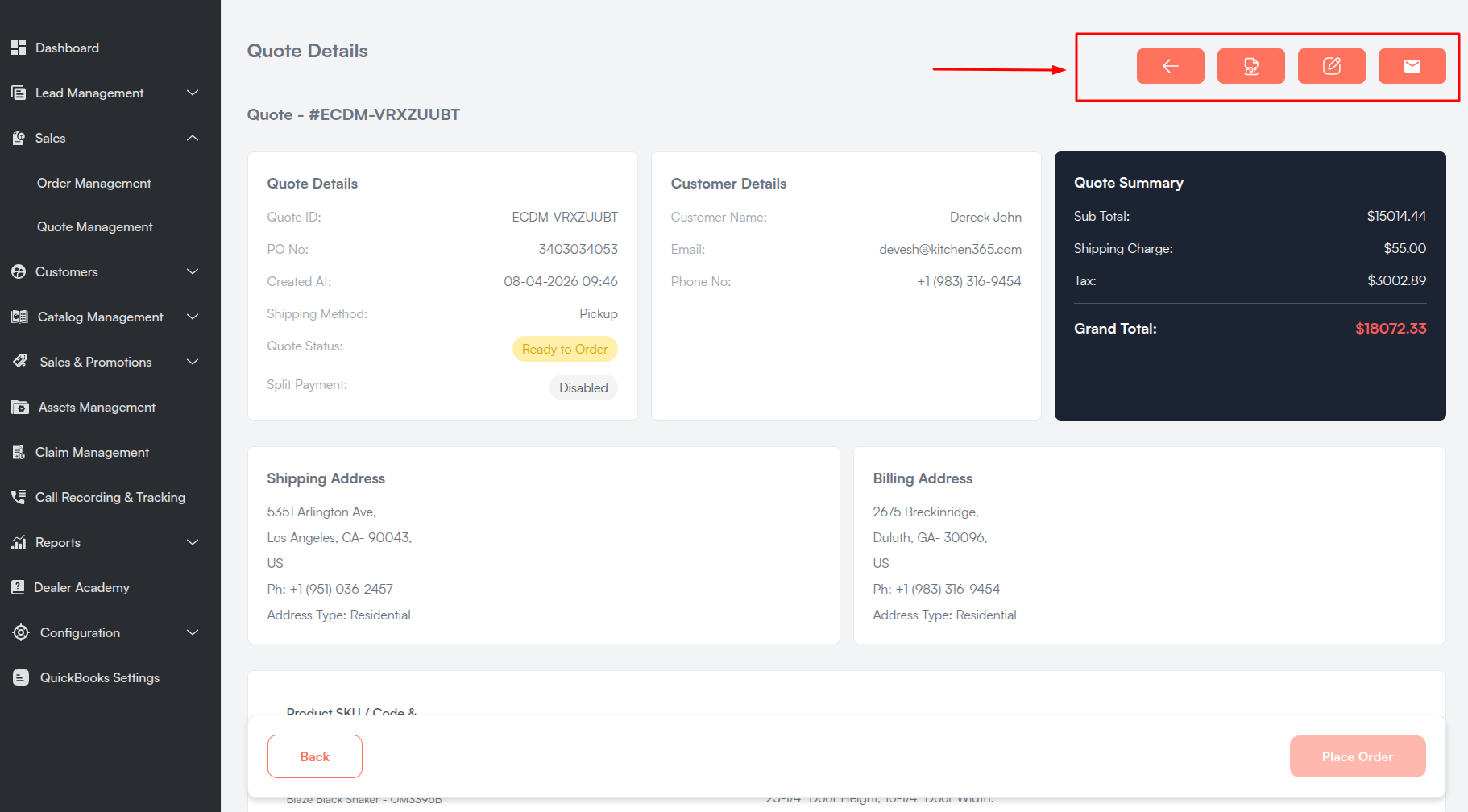
Task: Click the Dashboard grid icon
Action: [19, 48]
